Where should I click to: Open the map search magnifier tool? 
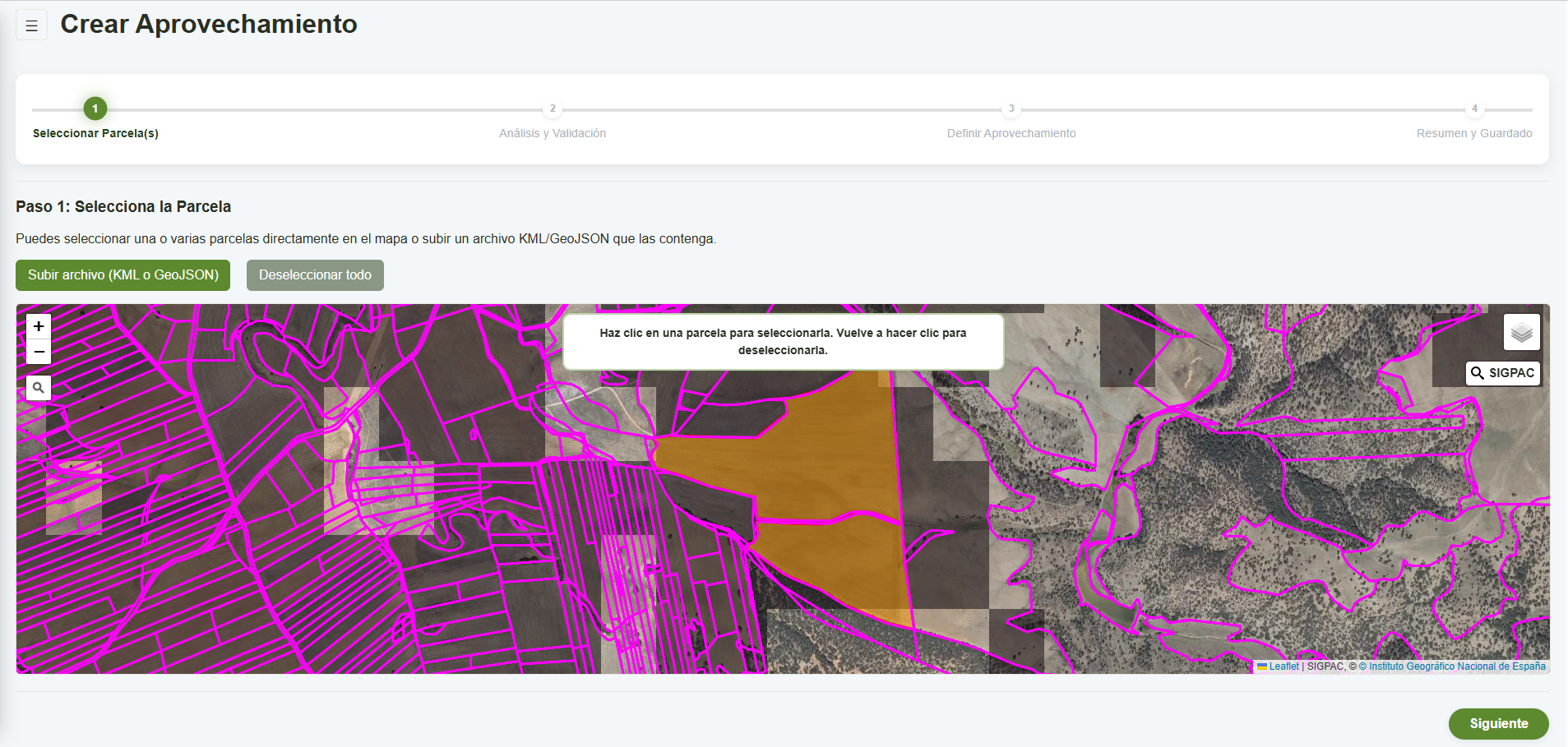click(38, 388)
